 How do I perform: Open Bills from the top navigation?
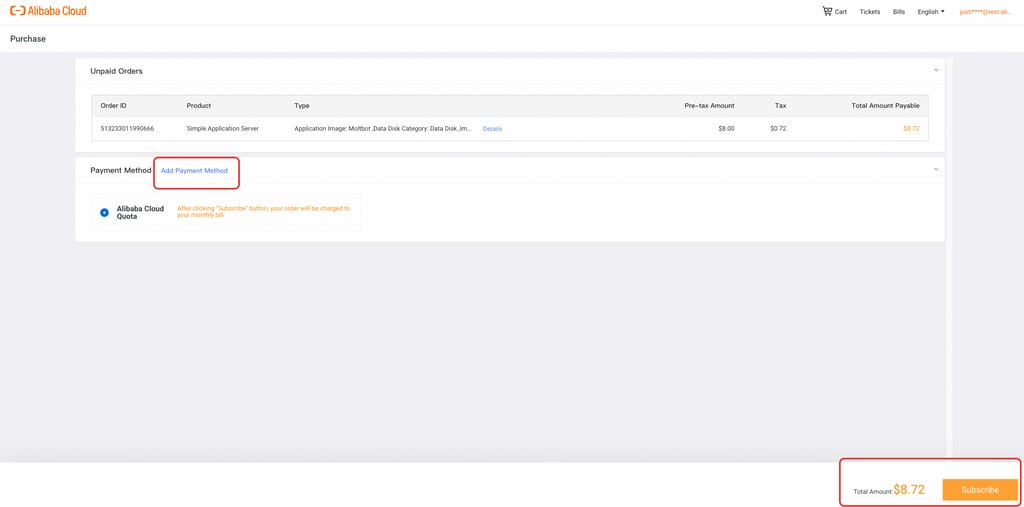pyautogui.click(x=899, y=12)
